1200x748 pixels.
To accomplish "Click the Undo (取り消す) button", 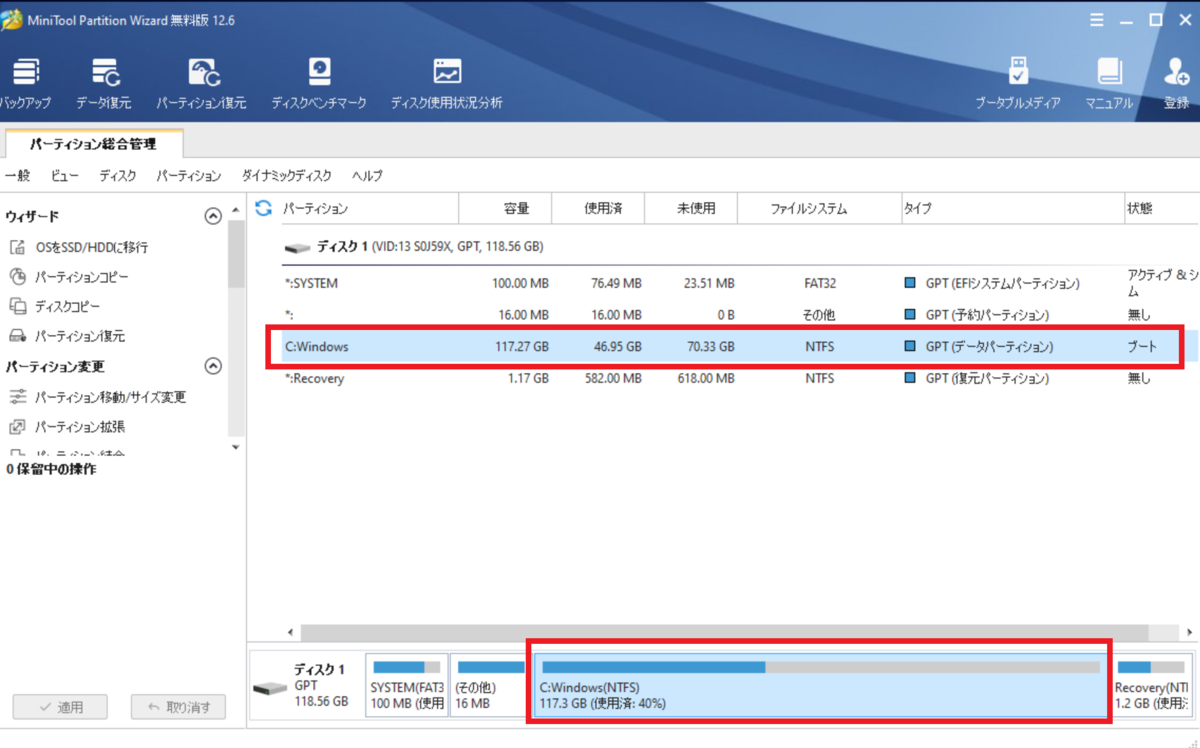I will tap(179, 707).
